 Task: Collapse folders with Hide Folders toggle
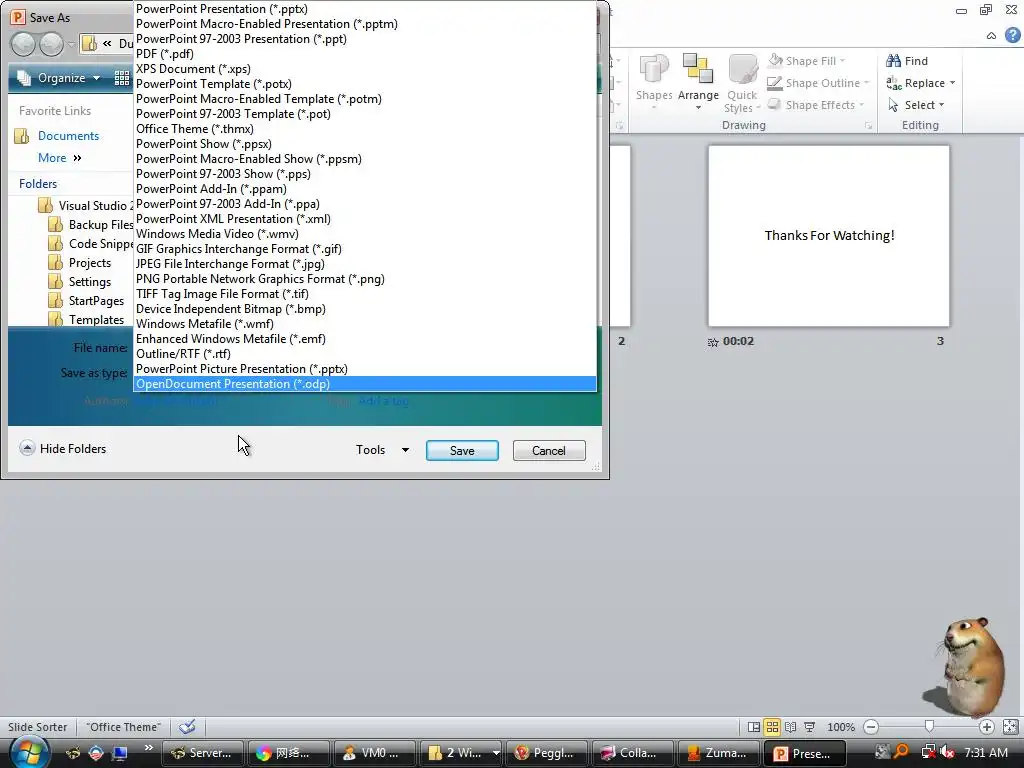(x=63, y=449)
